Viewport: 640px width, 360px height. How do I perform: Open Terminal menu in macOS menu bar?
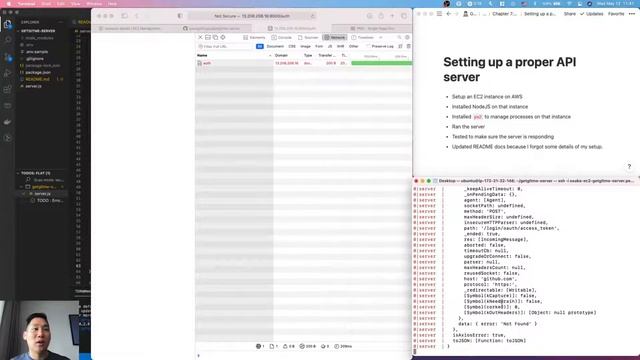[27, 4]
